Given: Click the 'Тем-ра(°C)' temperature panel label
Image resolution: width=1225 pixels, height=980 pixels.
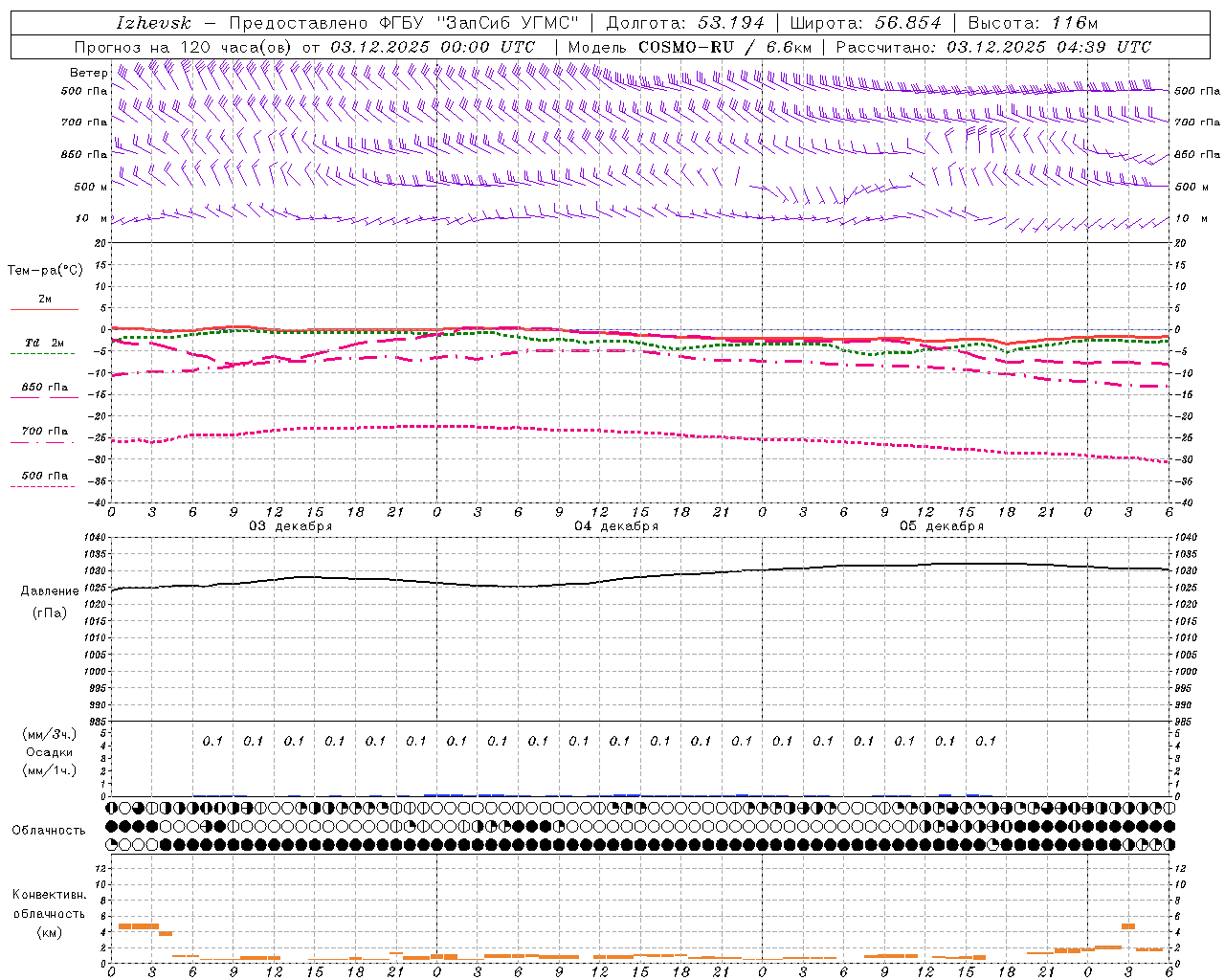Looking at the screenshot, I should [45, 271].
